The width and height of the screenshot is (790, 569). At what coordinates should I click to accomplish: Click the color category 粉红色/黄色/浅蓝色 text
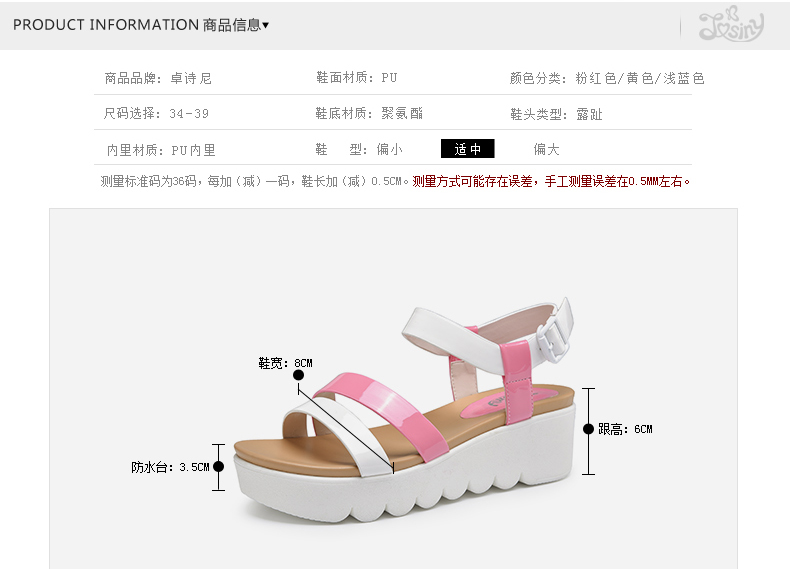pyautogui.click(x=640, y=78)
